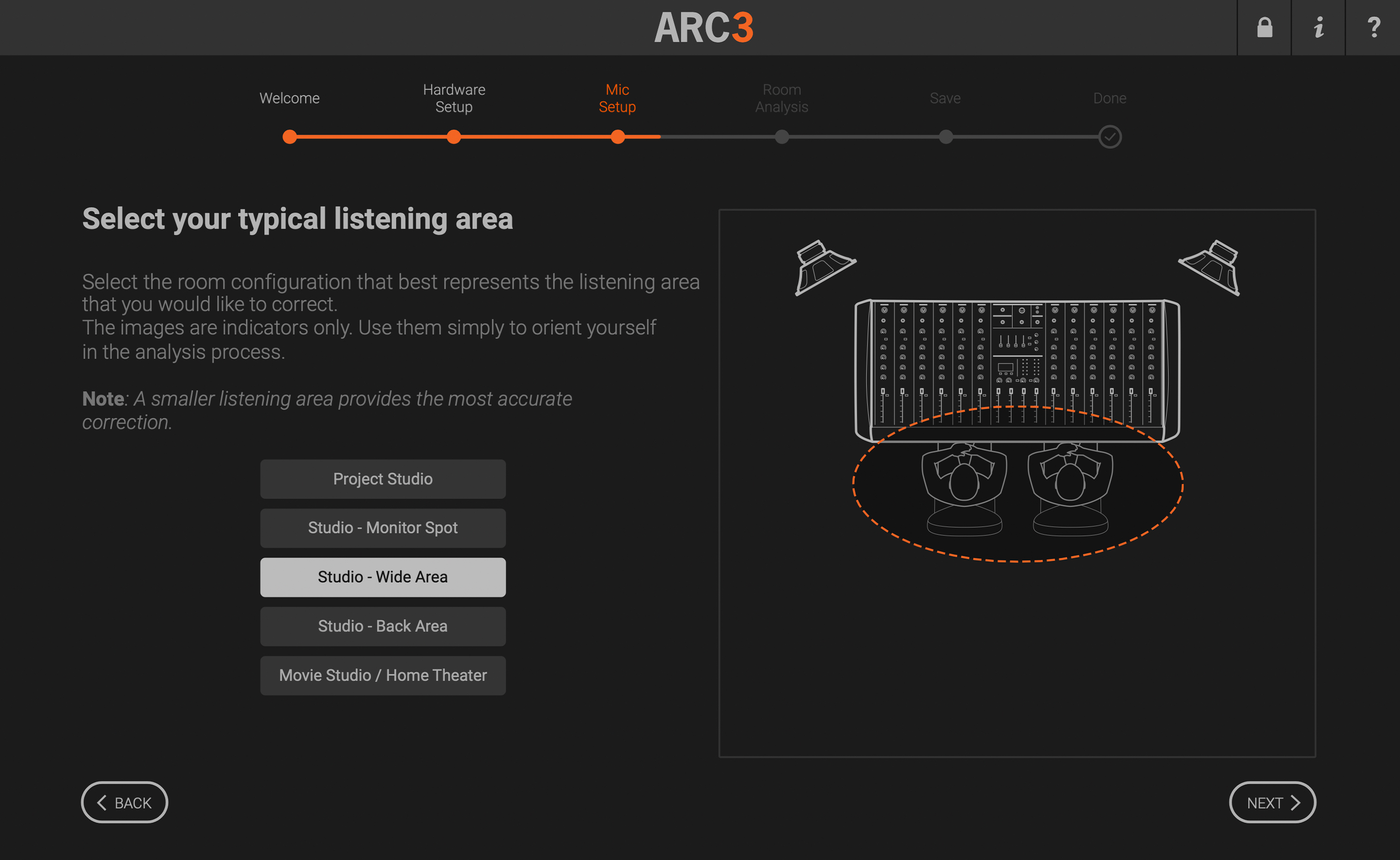This screenshot has height=860, width=1400.
Task: Click the Room Analysis progress dot
Action: pos(782,137)
